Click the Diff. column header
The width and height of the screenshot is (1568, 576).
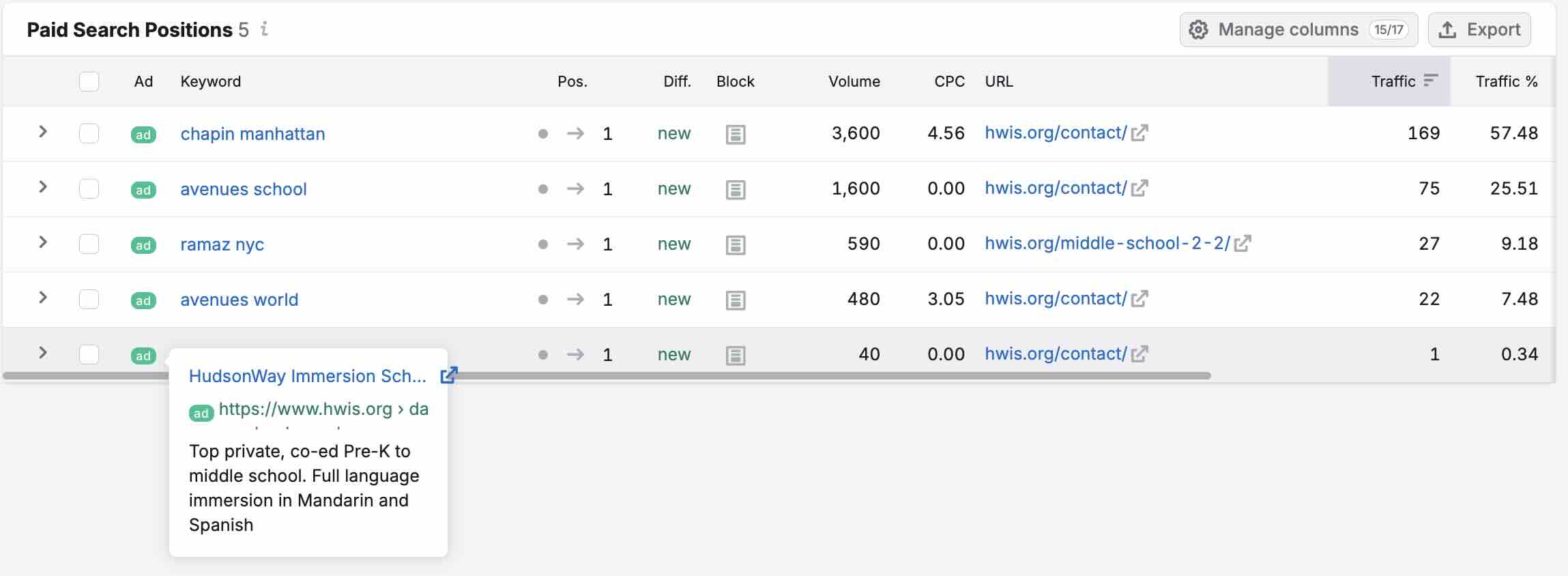[x=677, y=81]
